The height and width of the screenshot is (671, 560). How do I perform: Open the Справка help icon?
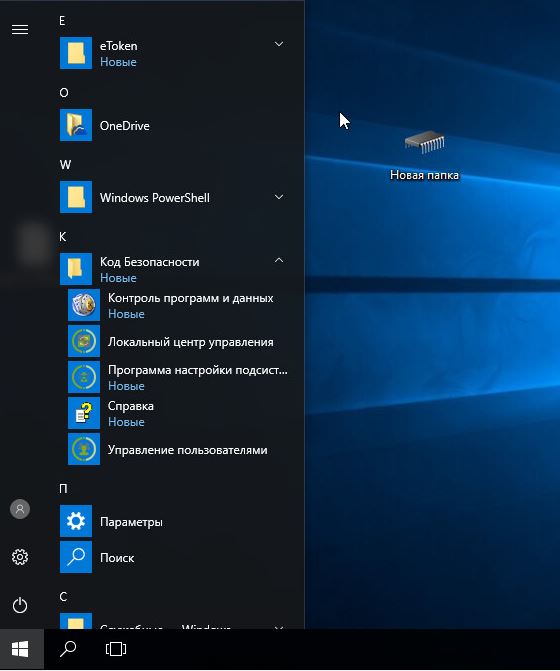[84, 413]
